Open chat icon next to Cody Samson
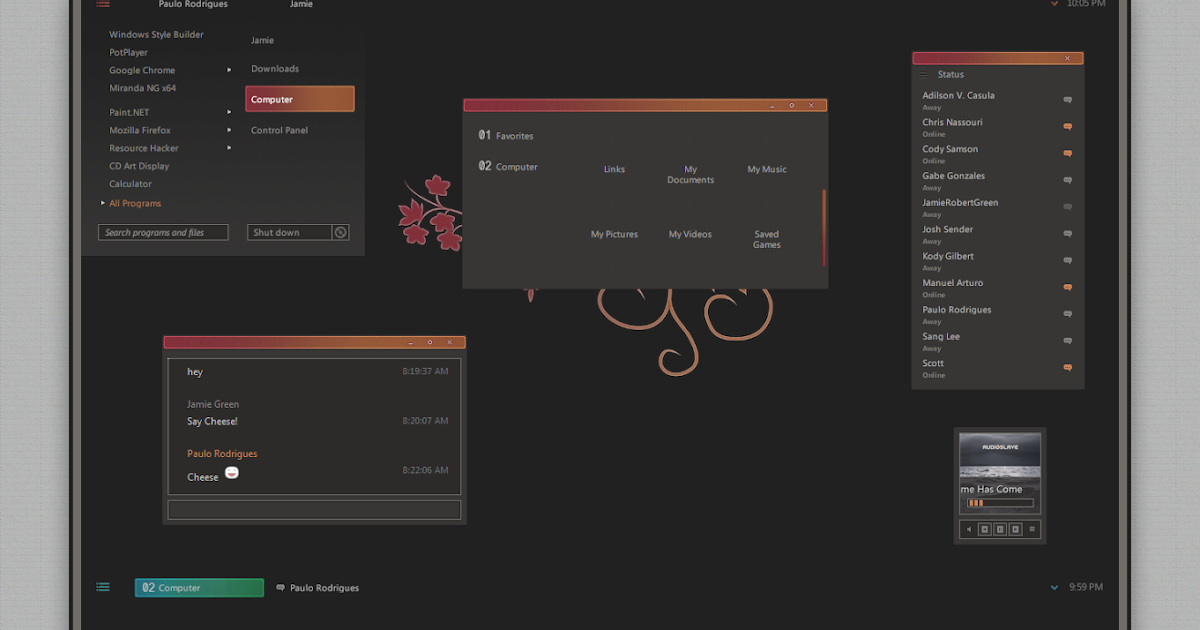 point(1068,153)
